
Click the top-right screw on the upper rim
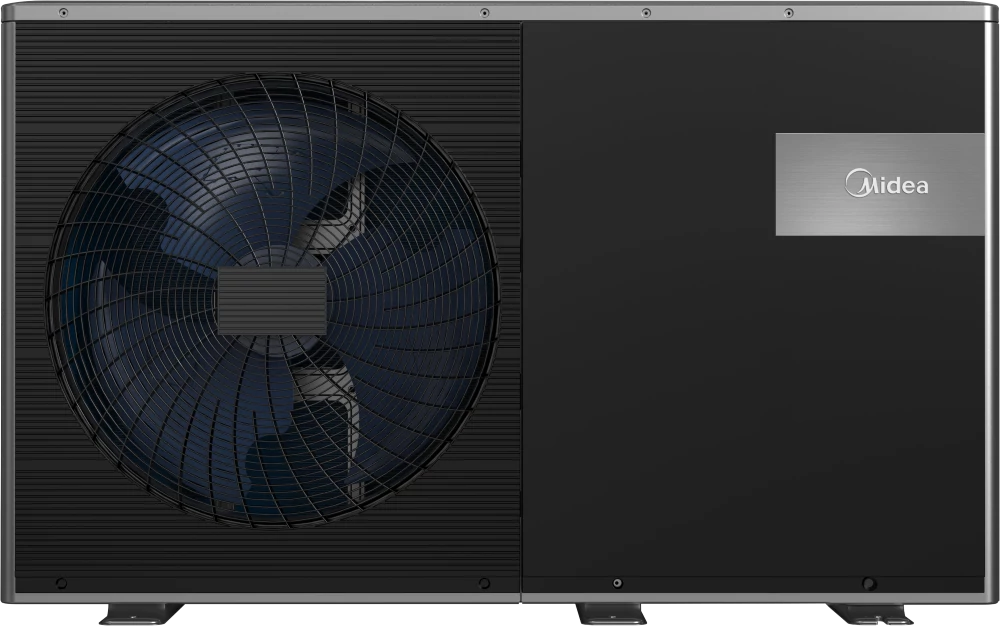[789, 13]
